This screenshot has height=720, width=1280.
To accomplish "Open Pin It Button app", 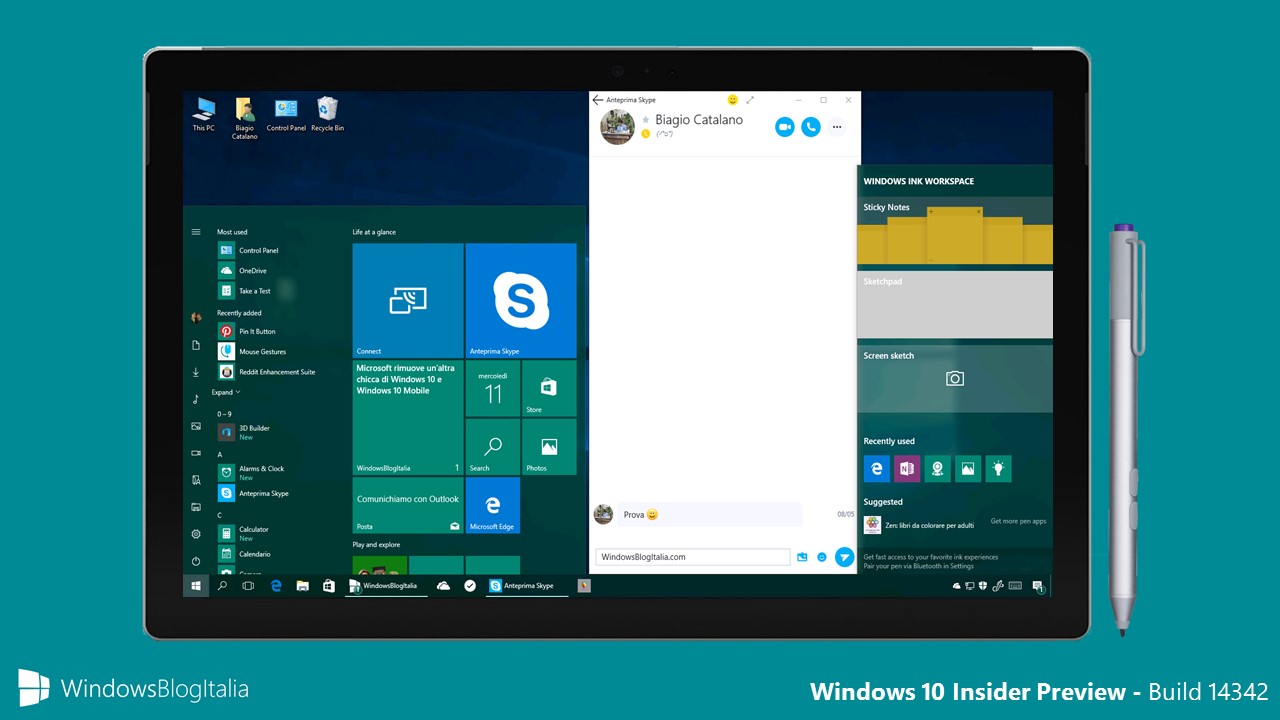I will coord(247,331).
